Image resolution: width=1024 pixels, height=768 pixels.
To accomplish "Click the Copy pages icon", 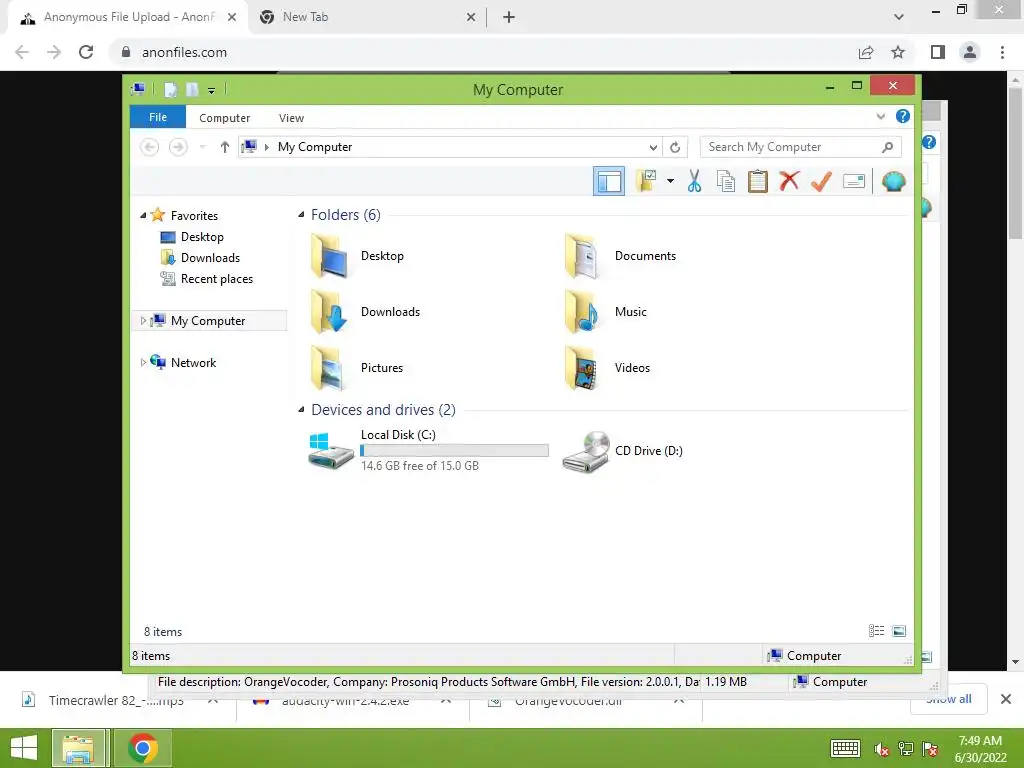I will click(x=726, y=181).
